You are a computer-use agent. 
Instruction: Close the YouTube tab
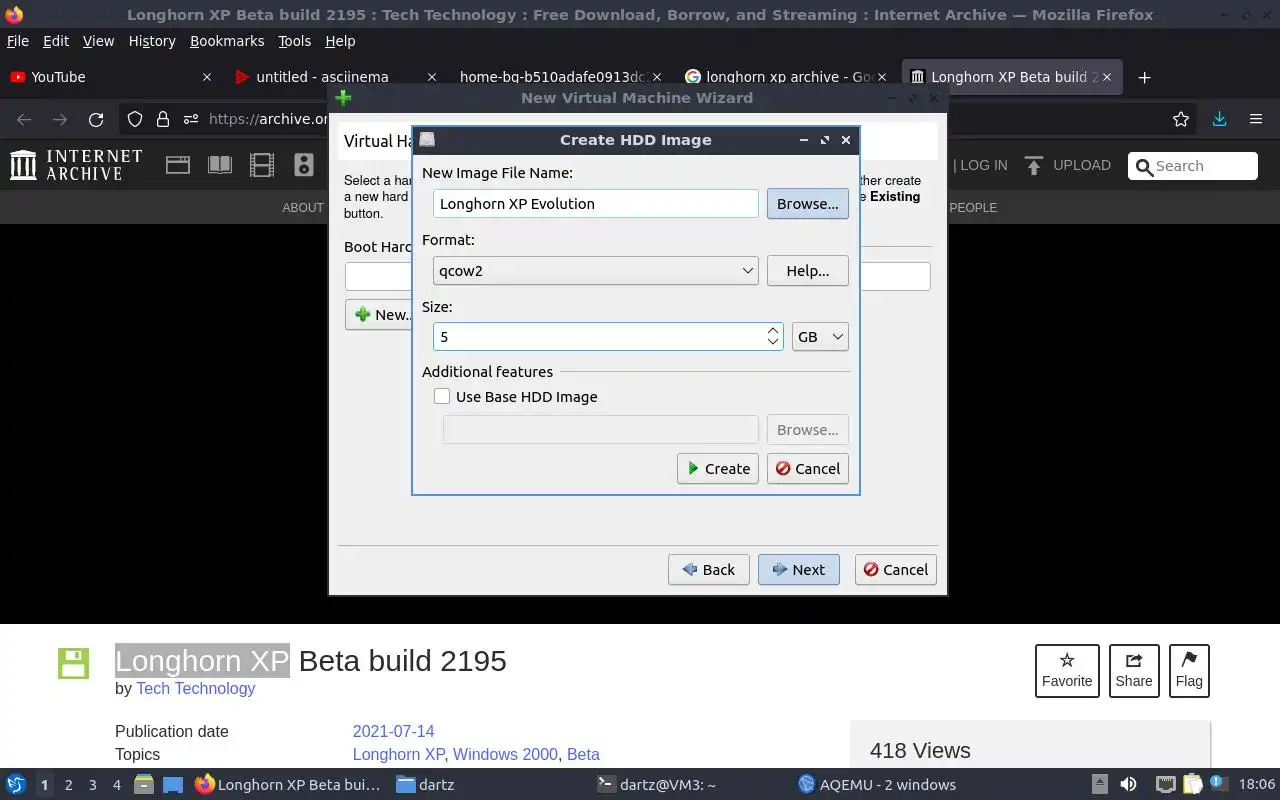click(x=207, y=77)
